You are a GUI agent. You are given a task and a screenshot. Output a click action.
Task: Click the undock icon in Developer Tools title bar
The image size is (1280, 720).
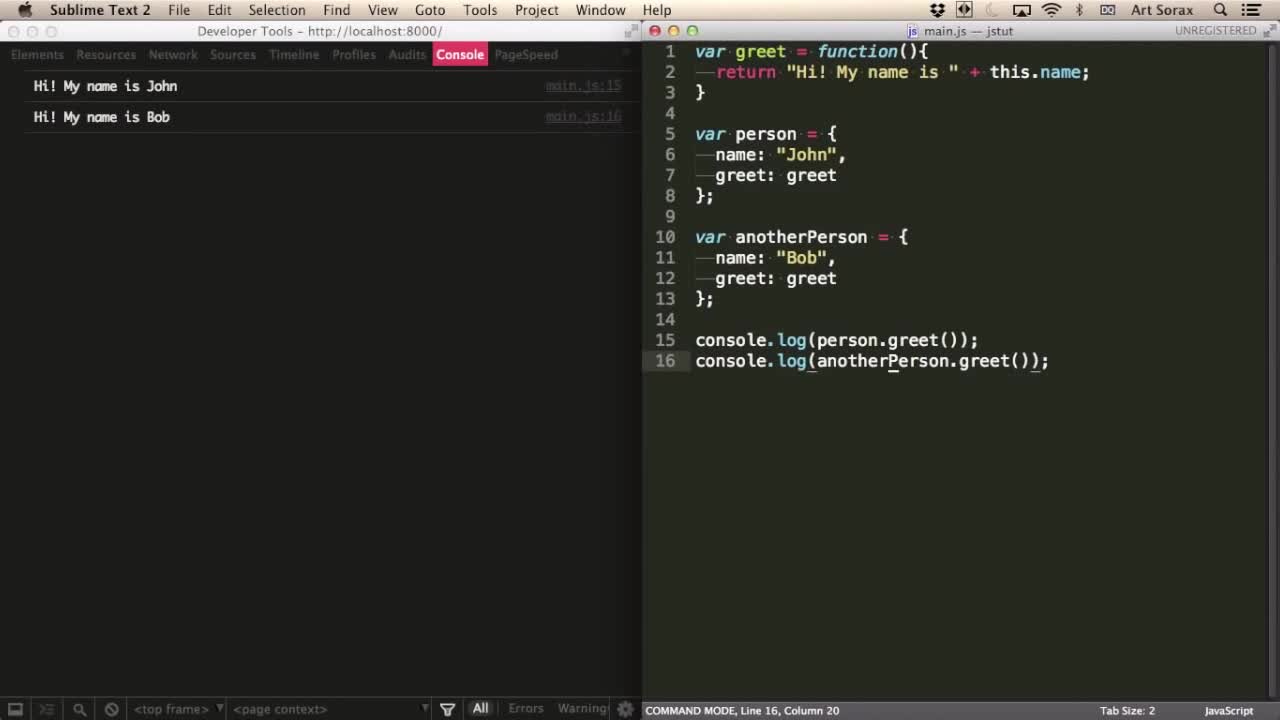631,31
